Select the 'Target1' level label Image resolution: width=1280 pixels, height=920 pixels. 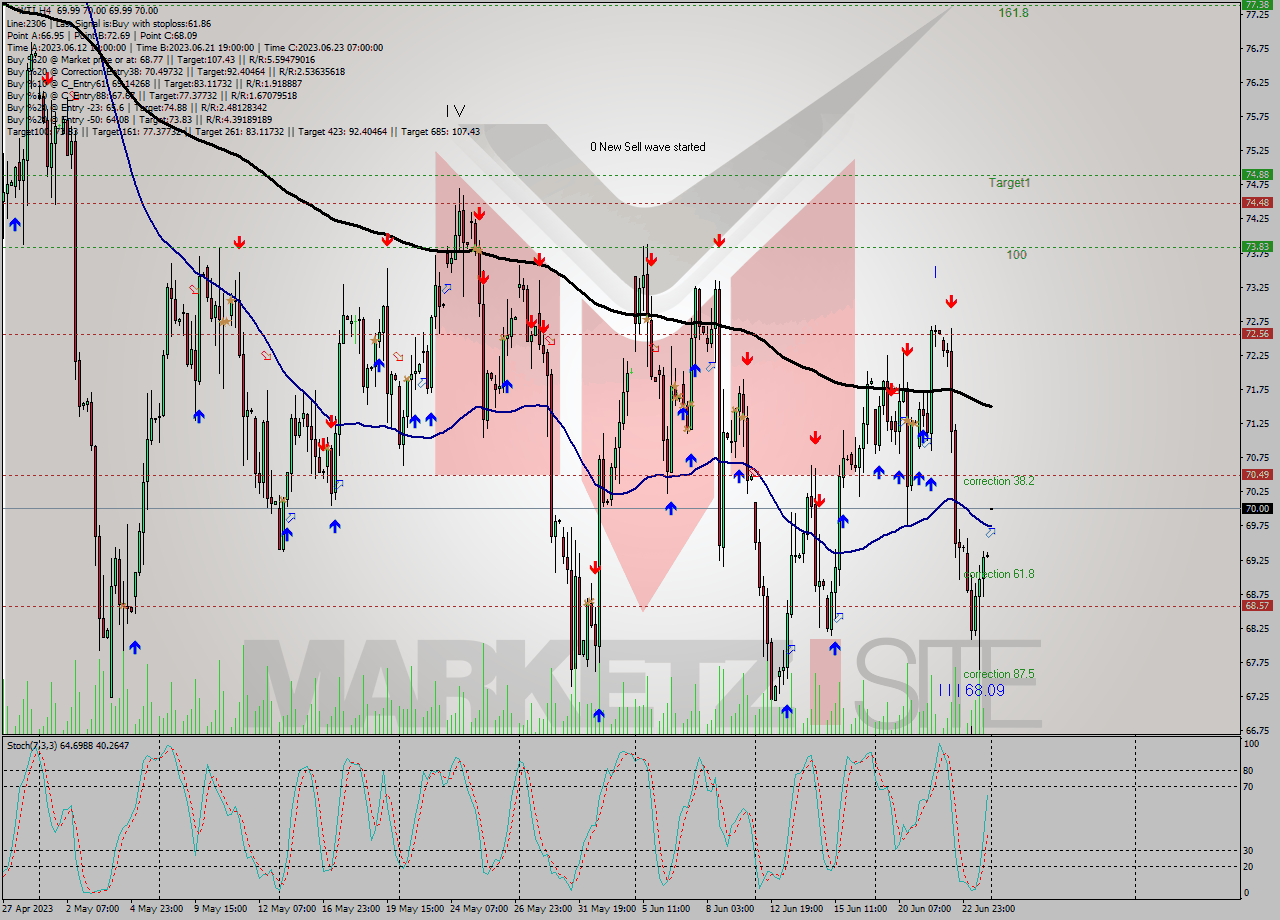(x=1009, y=183)
